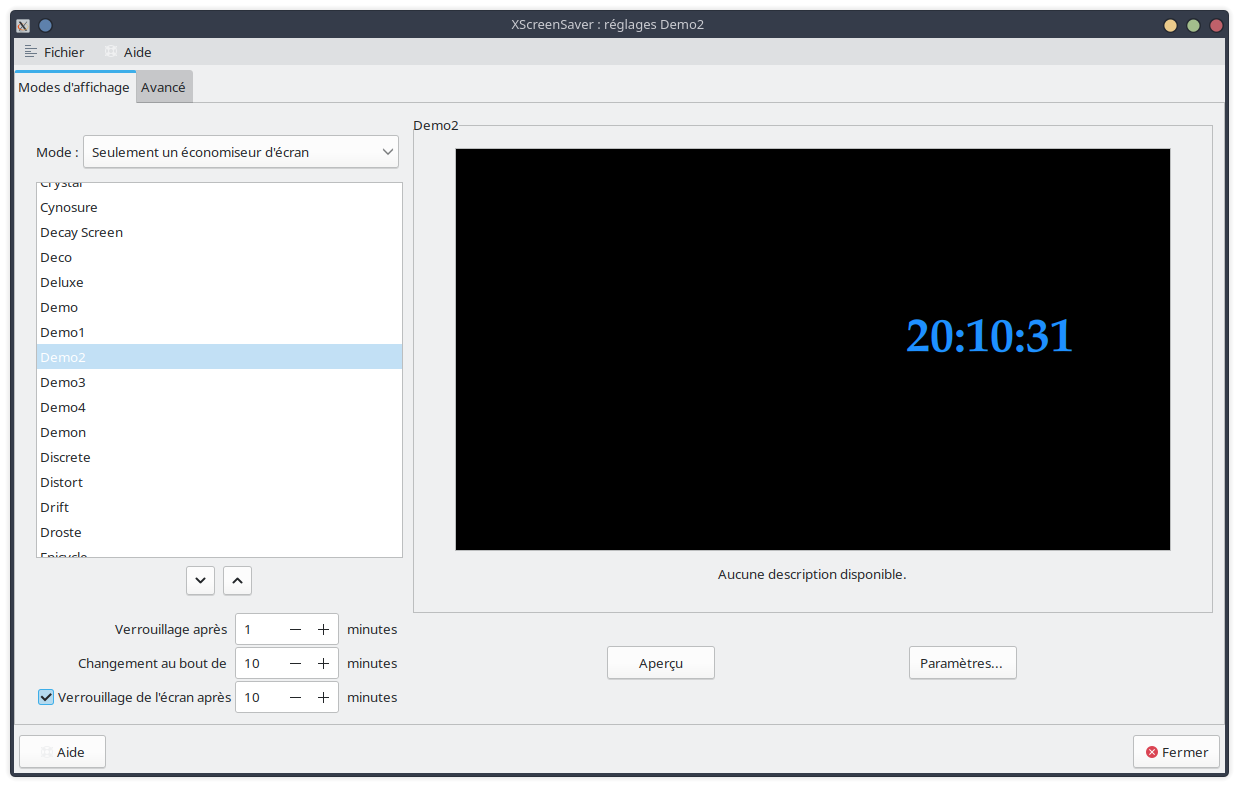Open the Paramètres dialog
Screen dimensions: 1239x787
[x=962, y=662]
